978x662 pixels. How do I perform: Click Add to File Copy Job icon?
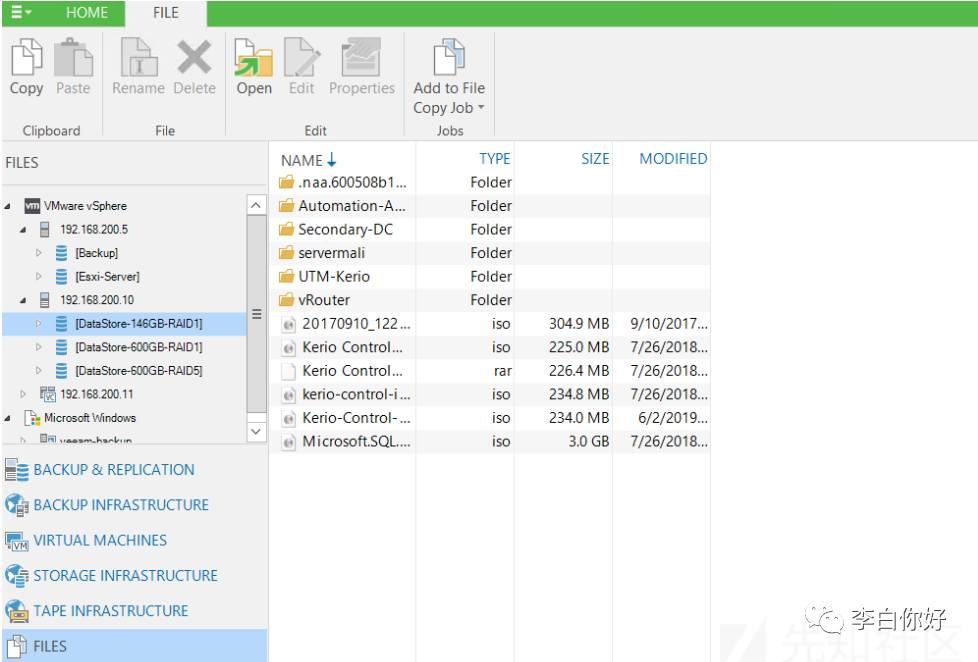tap(449, 57)
